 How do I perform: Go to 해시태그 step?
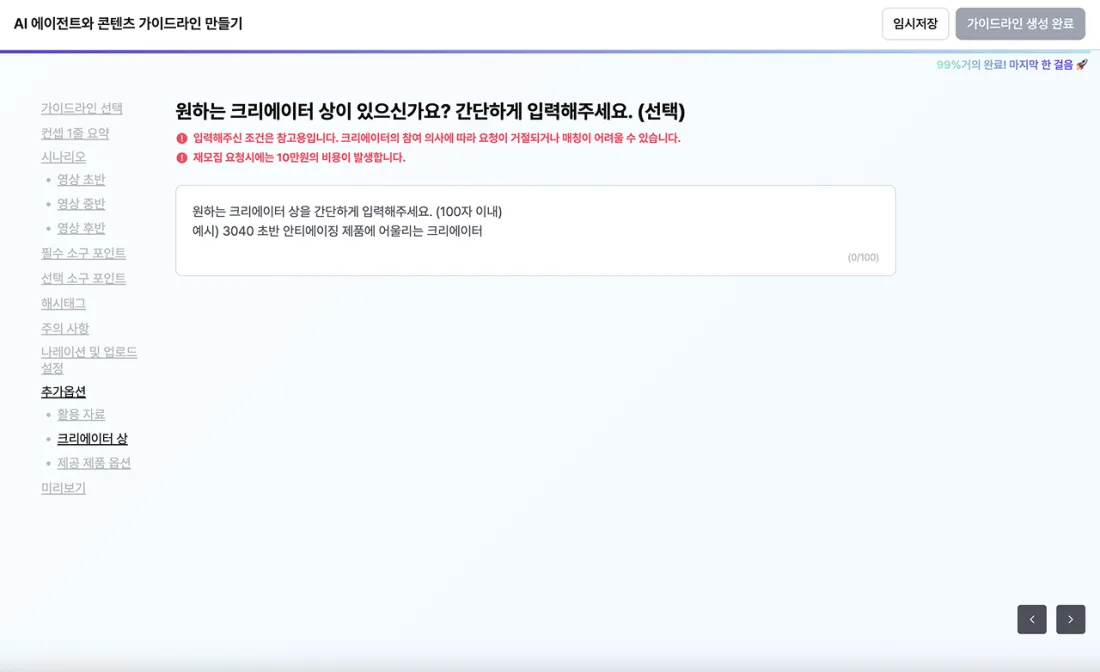pos(63,304)
